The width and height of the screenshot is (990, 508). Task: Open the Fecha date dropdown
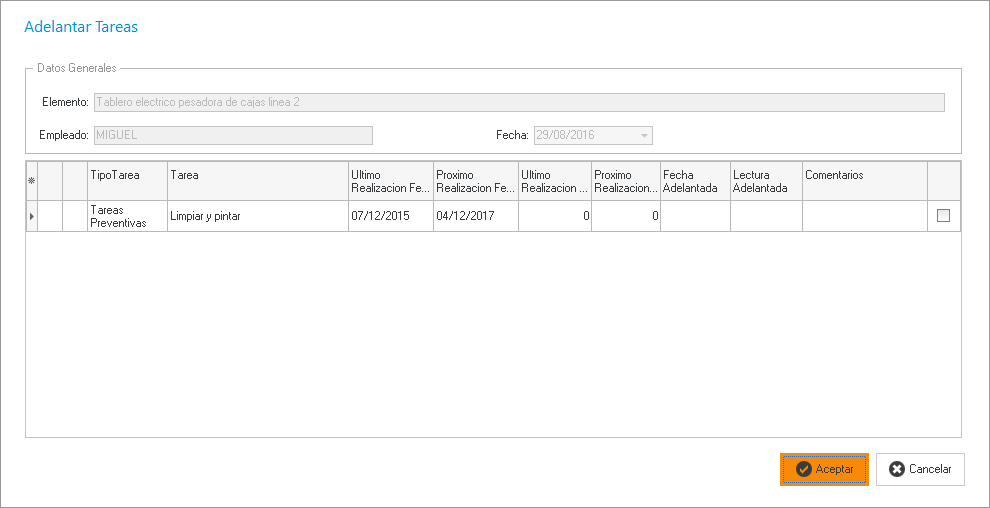pos(644,135)
